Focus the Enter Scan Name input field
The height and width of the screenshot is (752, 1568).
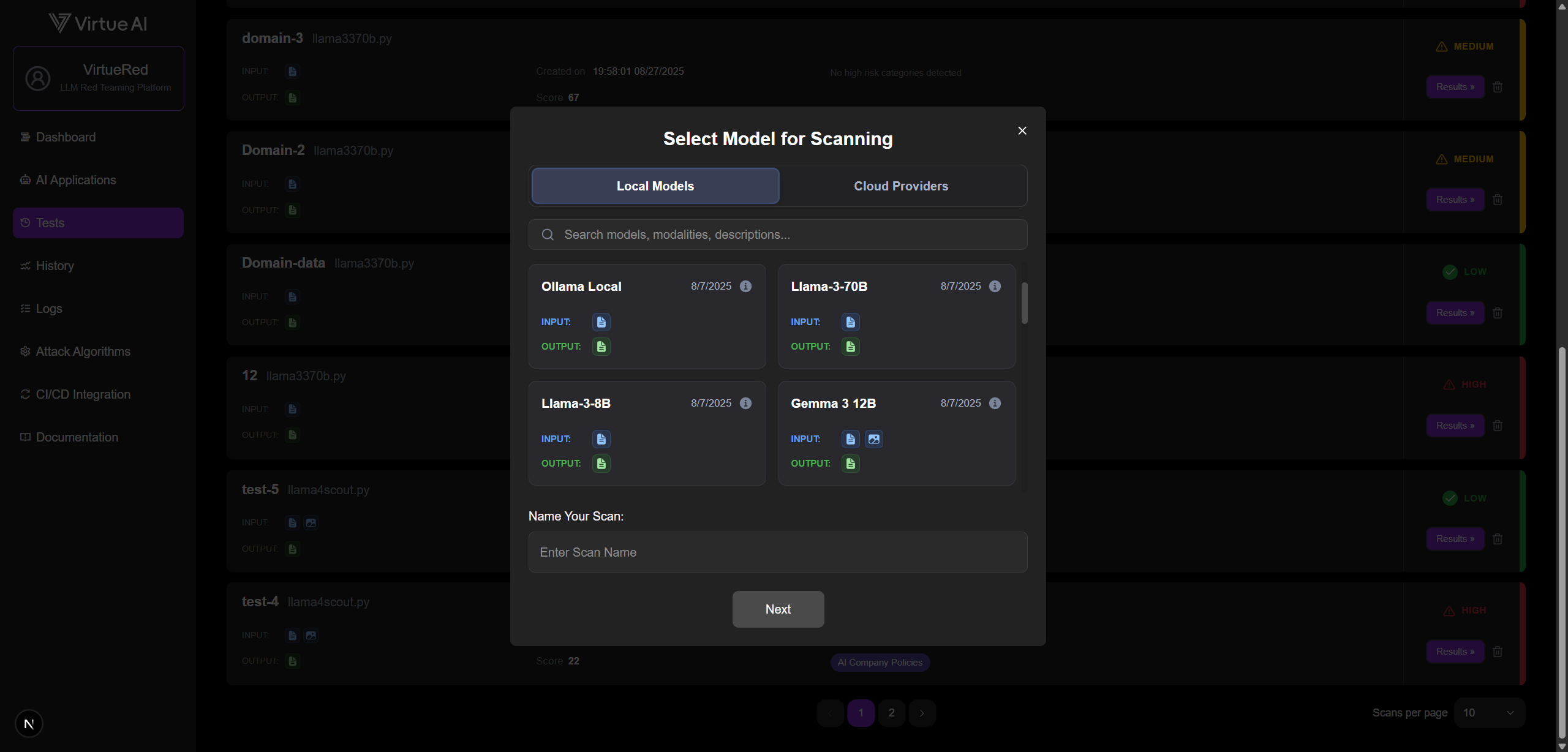tap(777, 552)
